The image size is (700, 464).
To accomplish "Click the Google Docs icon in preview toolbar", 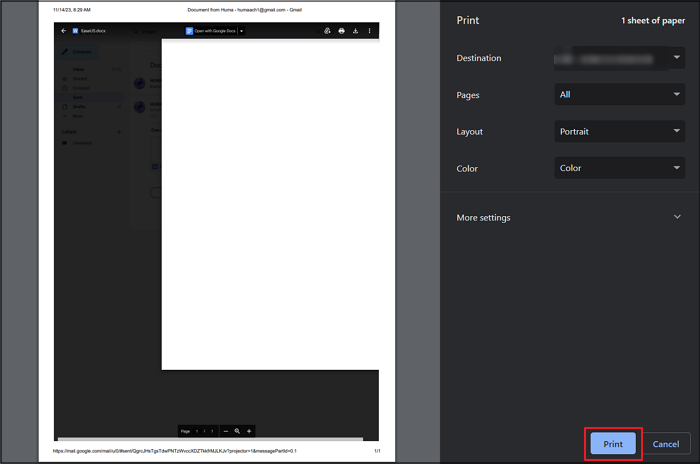I will coord(189,31).
